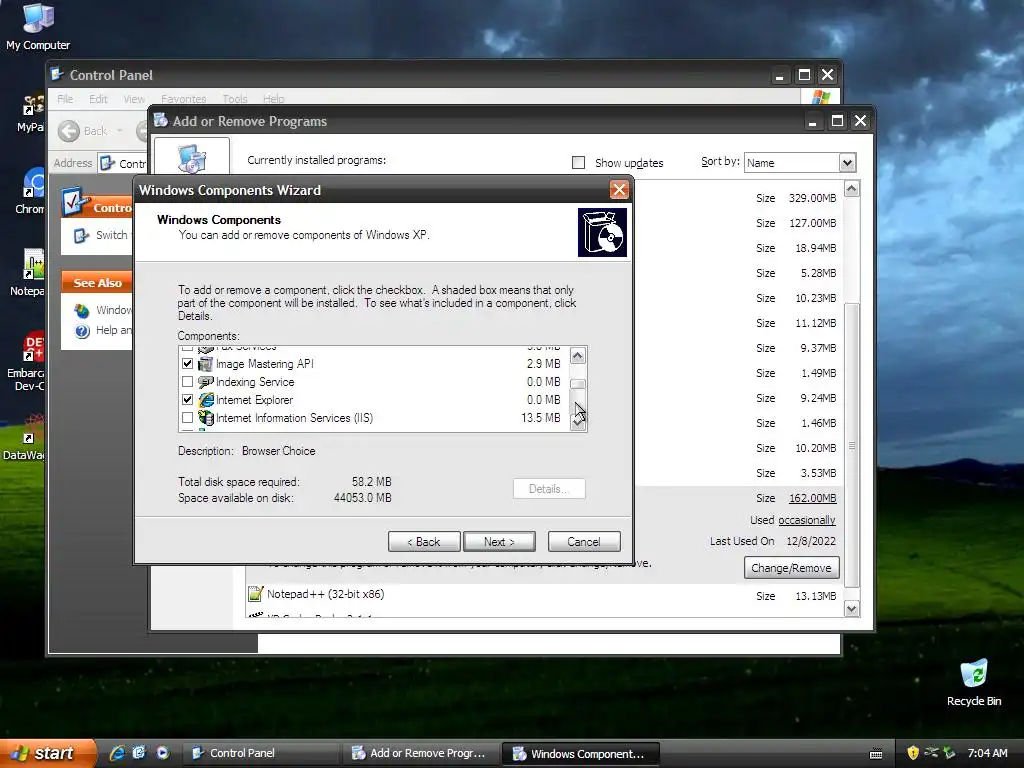Open the Start menu

(47, 753)
